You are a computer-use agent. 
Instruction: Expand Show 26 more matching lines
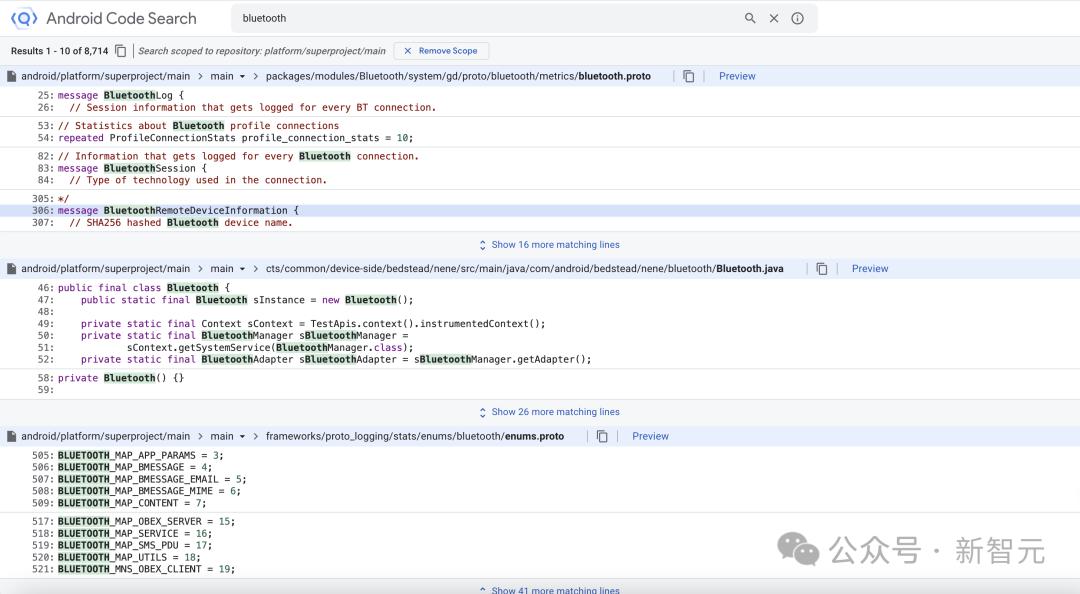(549, 412)
